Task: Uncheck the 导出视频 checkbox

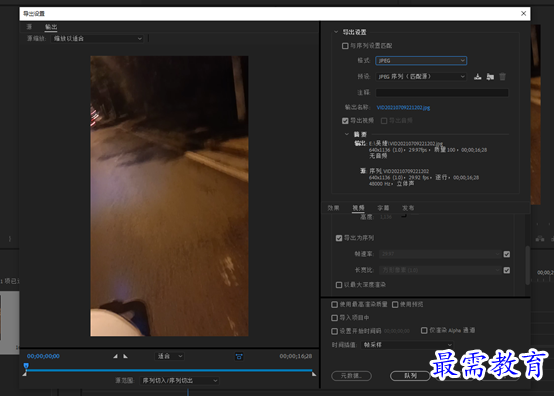Action: [x=345, y=121]
